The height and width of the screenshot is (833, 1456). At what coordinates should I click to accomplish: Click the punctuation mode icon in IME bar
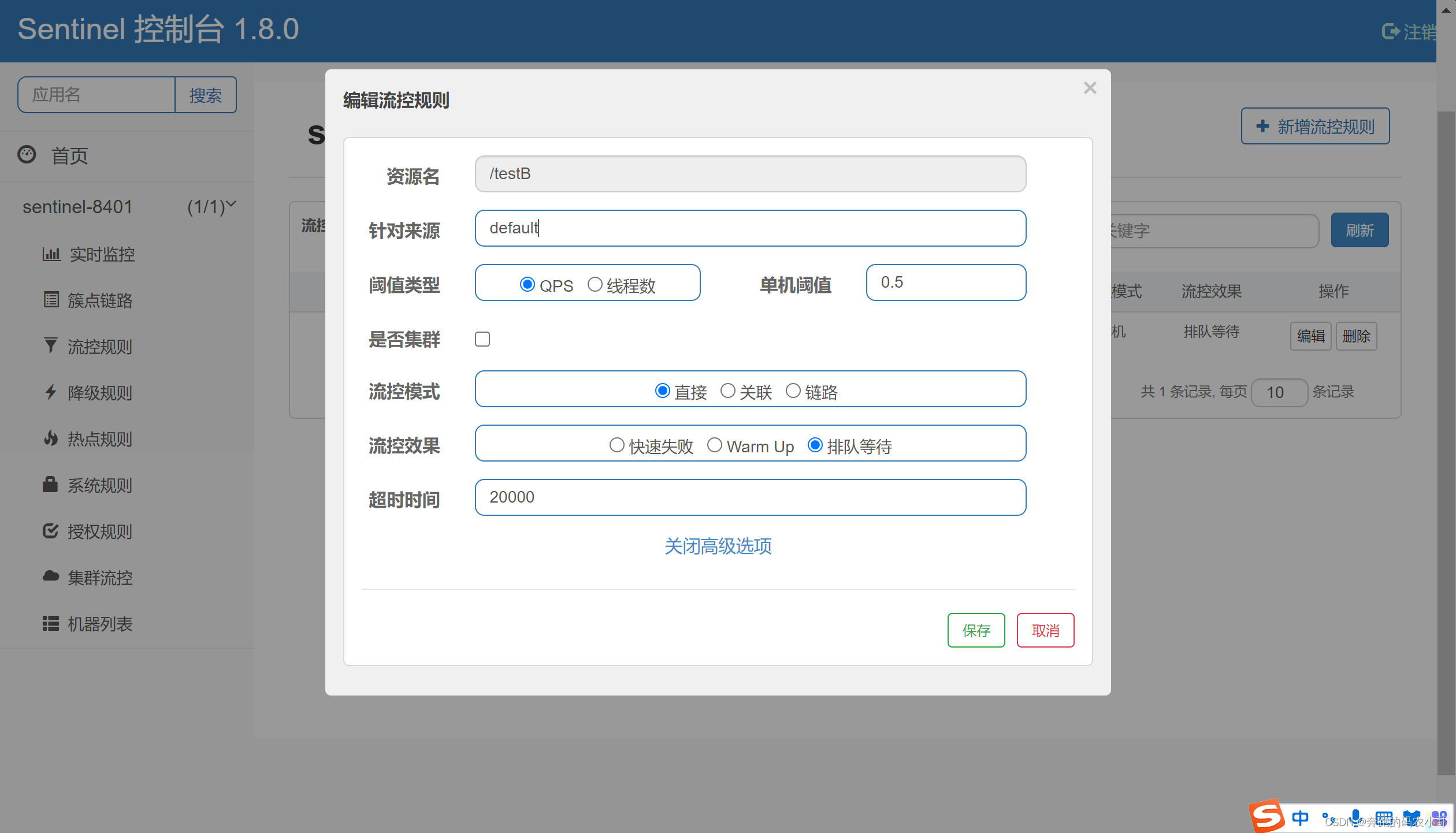click(x=1328, y=818)
